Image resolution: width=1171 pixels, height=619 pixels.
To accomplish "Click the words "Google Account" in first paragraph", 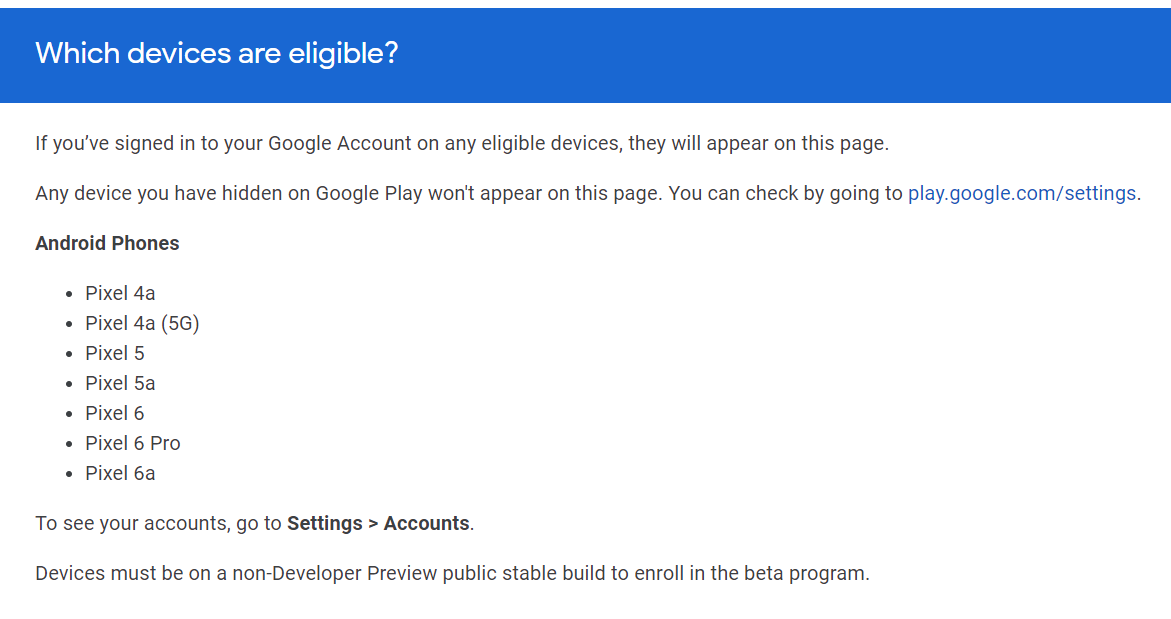I will (x=340, y=143).
